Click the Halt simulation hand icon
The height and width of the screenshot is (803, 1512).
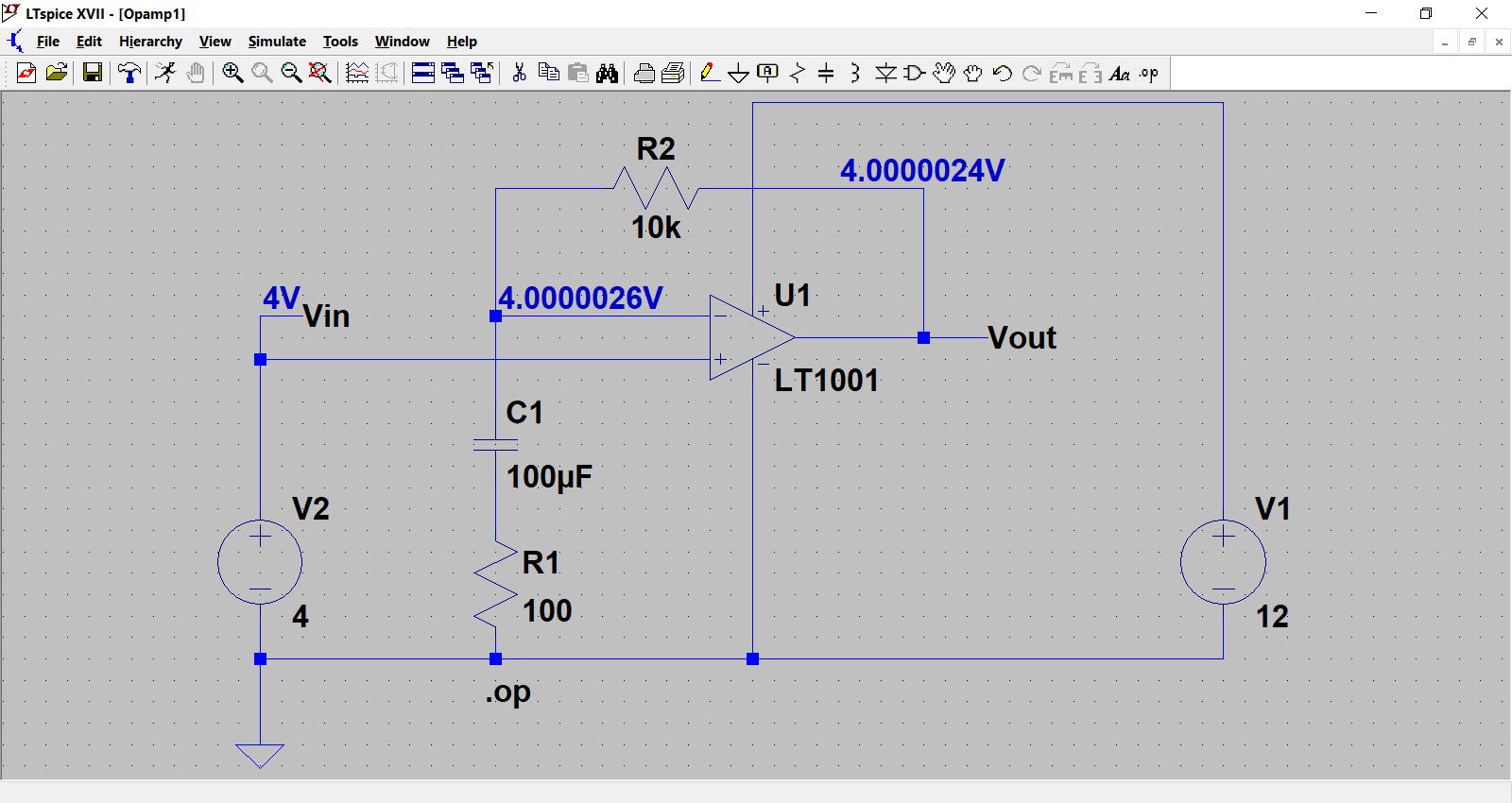[196, 73]
